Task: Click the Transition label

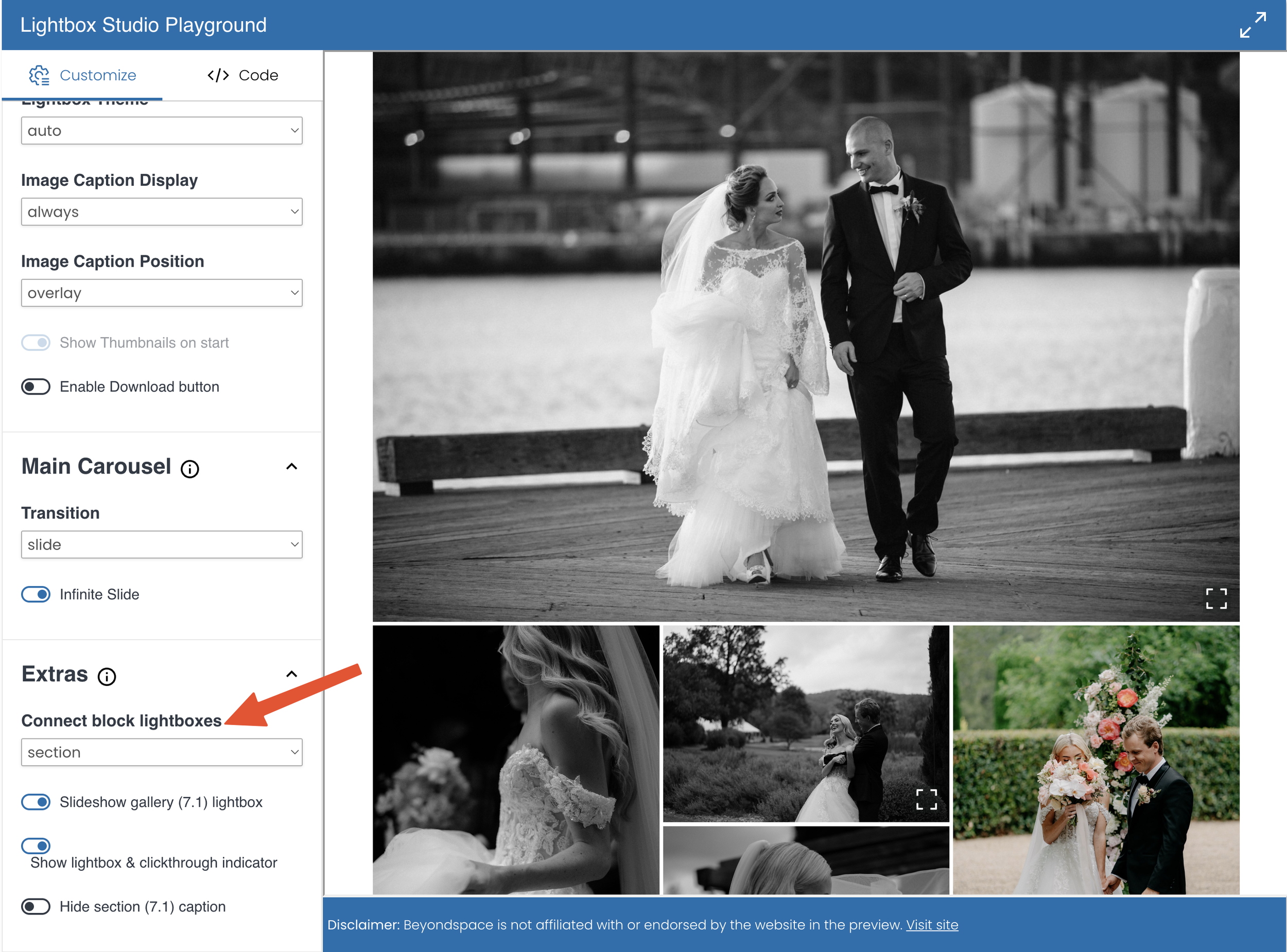Action: (61, 513)
